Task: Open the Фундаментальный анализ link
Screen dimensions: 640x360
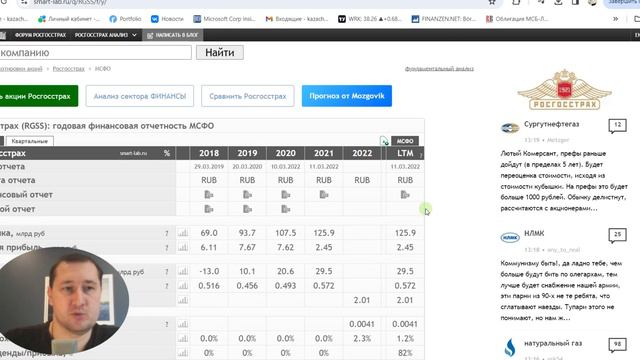Action: [x=439, y=69]
